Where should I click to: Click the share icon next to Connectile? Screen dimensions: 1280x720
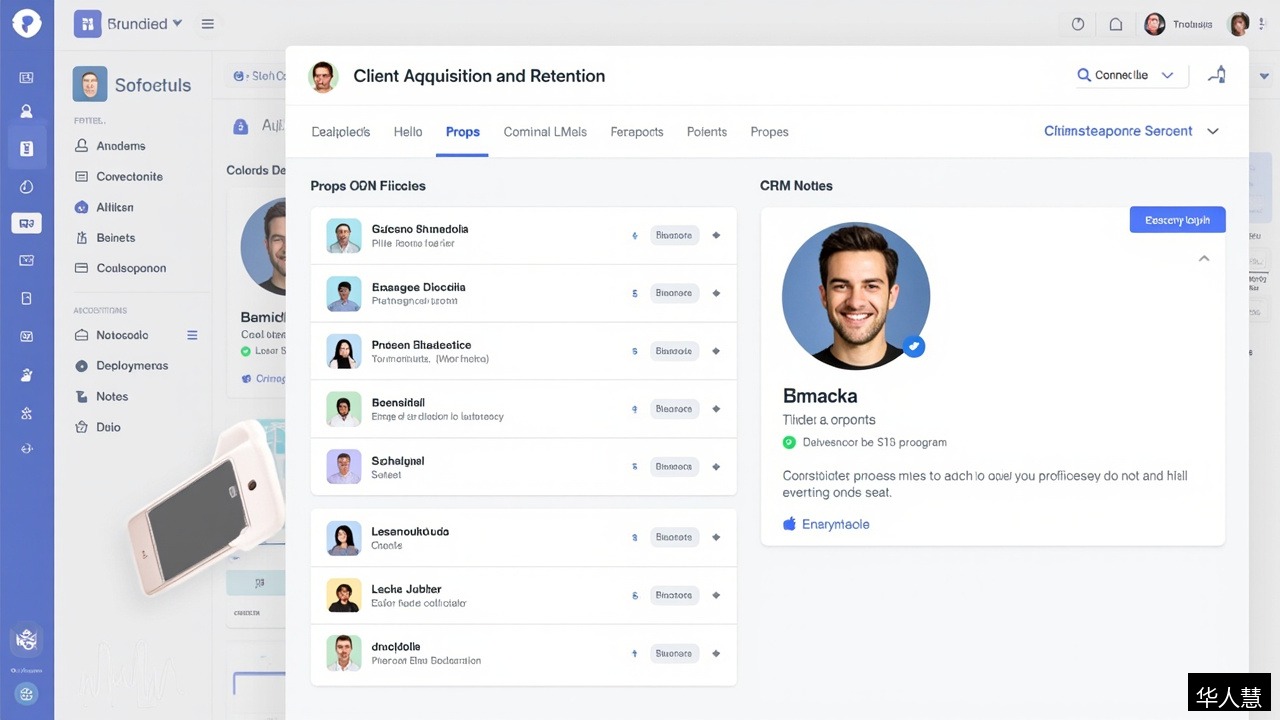tap(1217, 75)
